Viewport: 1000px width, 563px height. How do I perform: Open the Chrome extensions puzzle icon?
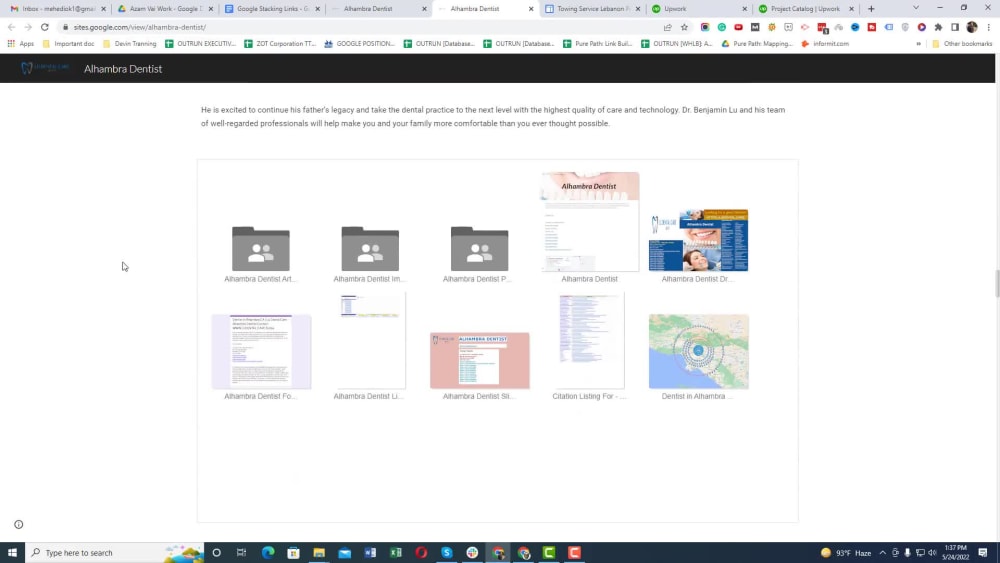pyautogui.click(x=938, y=27)
